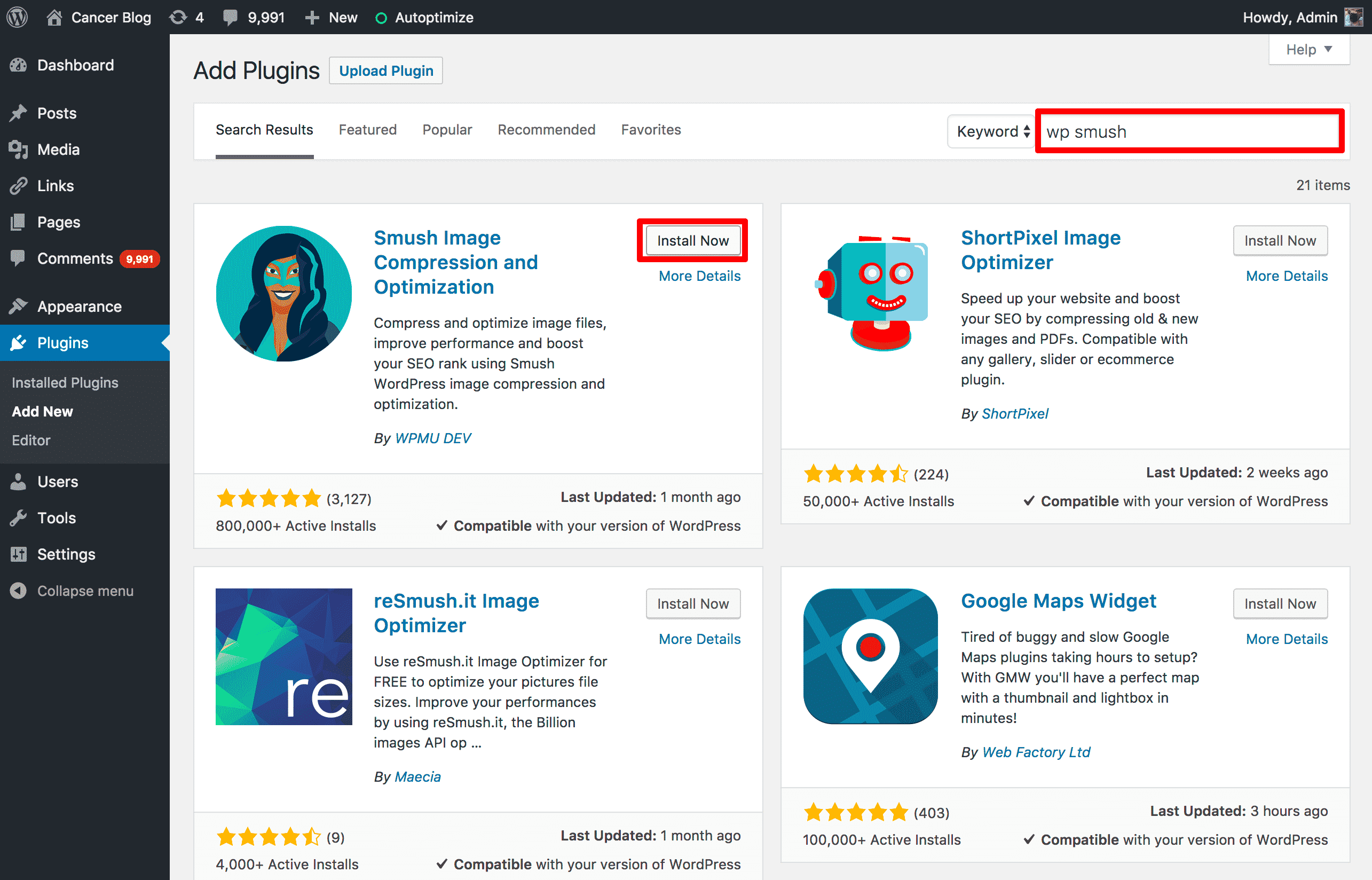This screenshot has height=880, width=1372.
Task: Open the Google Maps Widget title link
Action: tap(1059, 601)
